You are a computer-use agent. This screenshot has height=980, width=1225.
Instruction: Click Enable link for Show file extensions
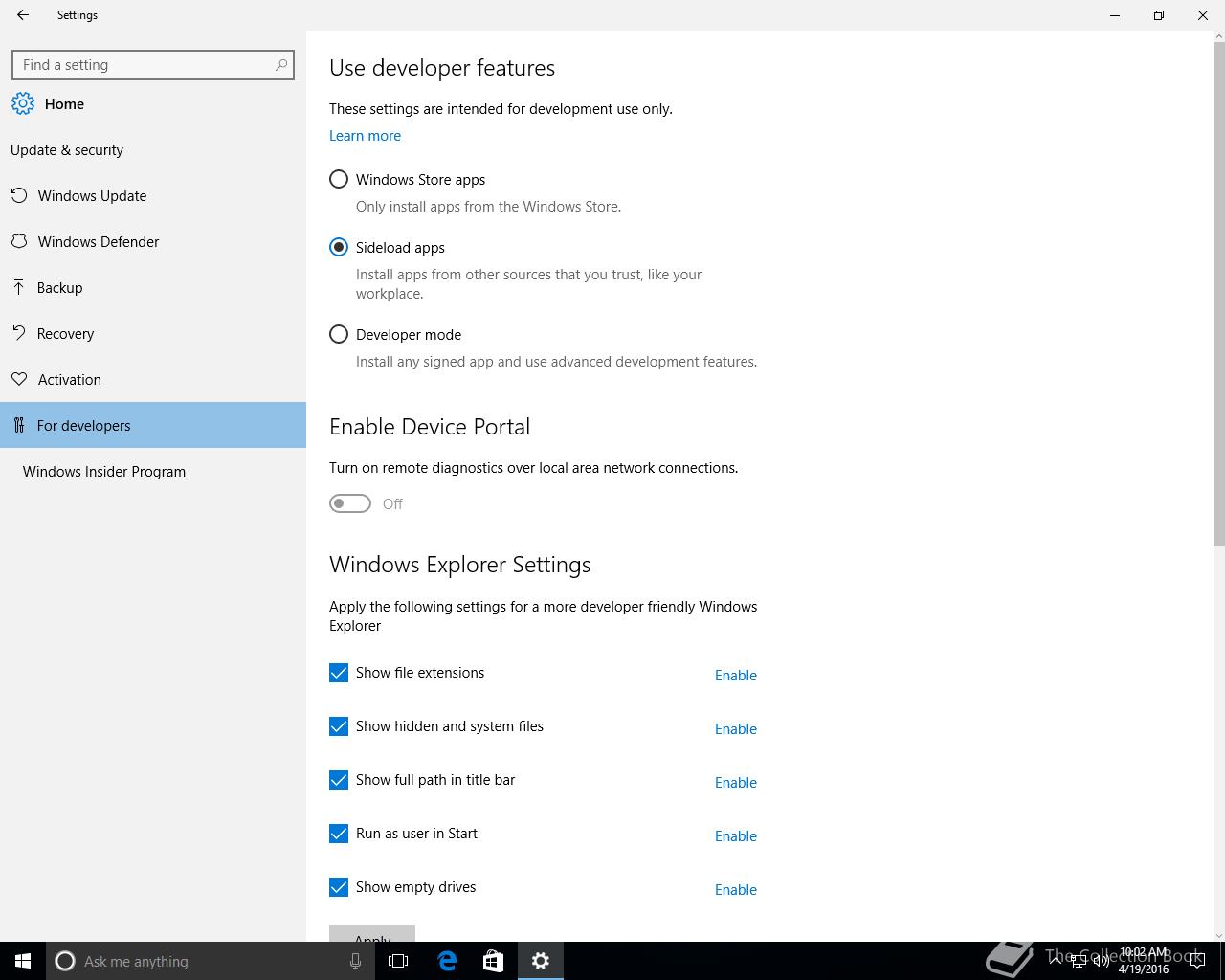coord(736,676)
